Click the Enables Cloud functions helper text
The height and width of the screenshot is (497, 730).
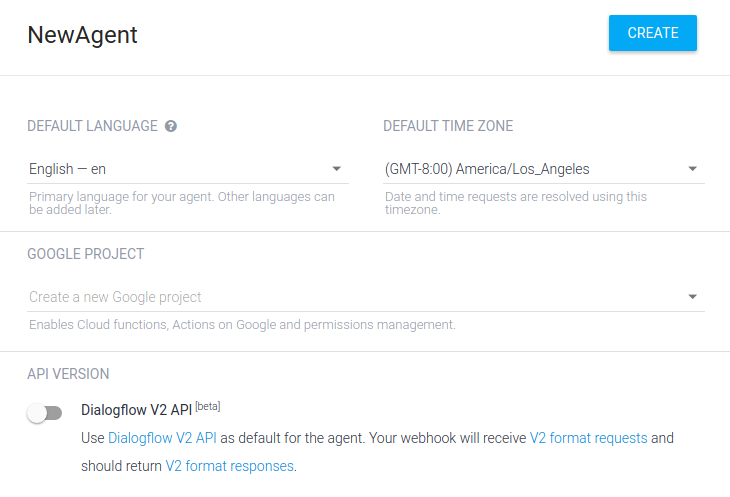click(x=242, y=325)
